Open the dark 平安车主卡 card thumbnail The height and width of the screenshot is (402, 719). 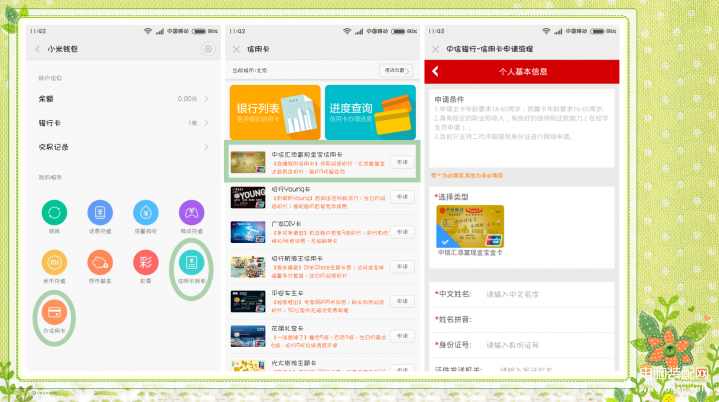248,301
